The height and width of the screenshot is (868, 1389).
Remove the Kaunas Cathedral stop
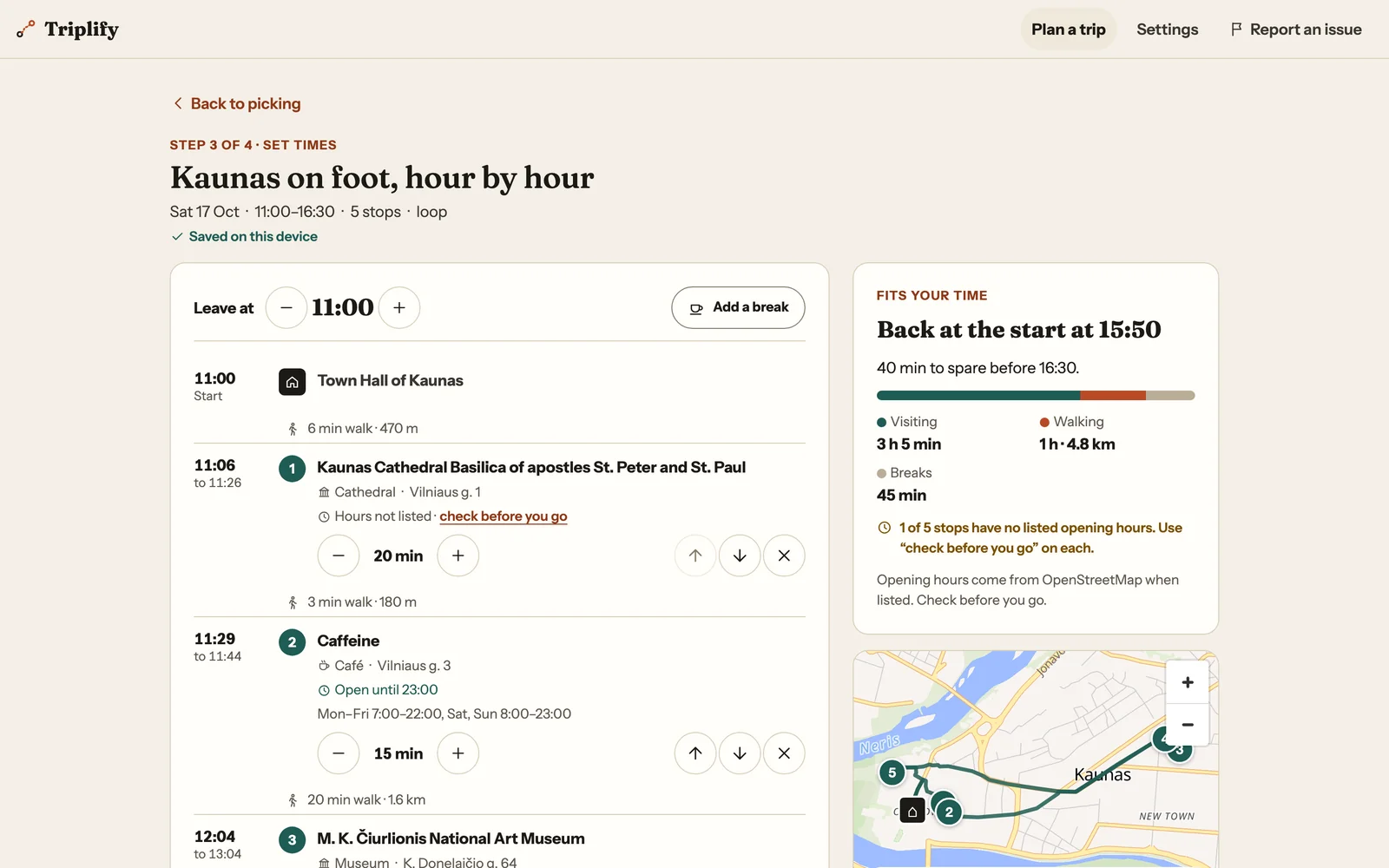(x=784, y=556)
